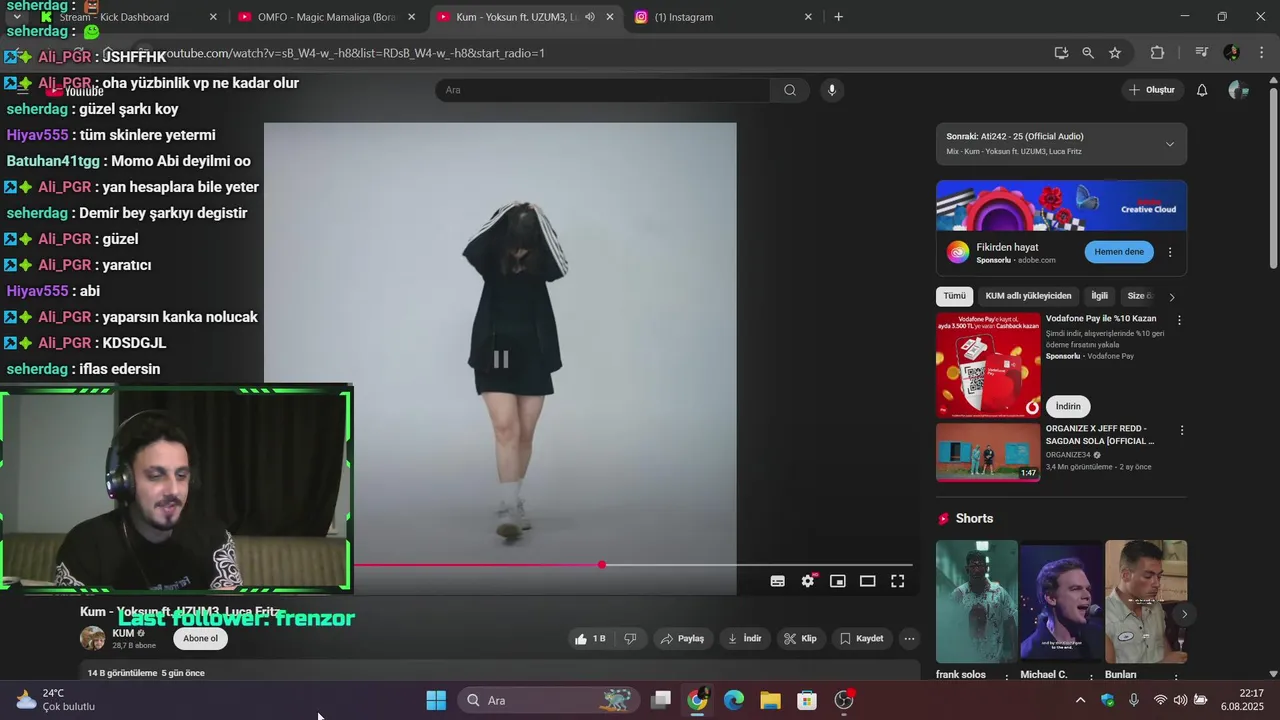Open File Explorer from the taskbar

770,700
